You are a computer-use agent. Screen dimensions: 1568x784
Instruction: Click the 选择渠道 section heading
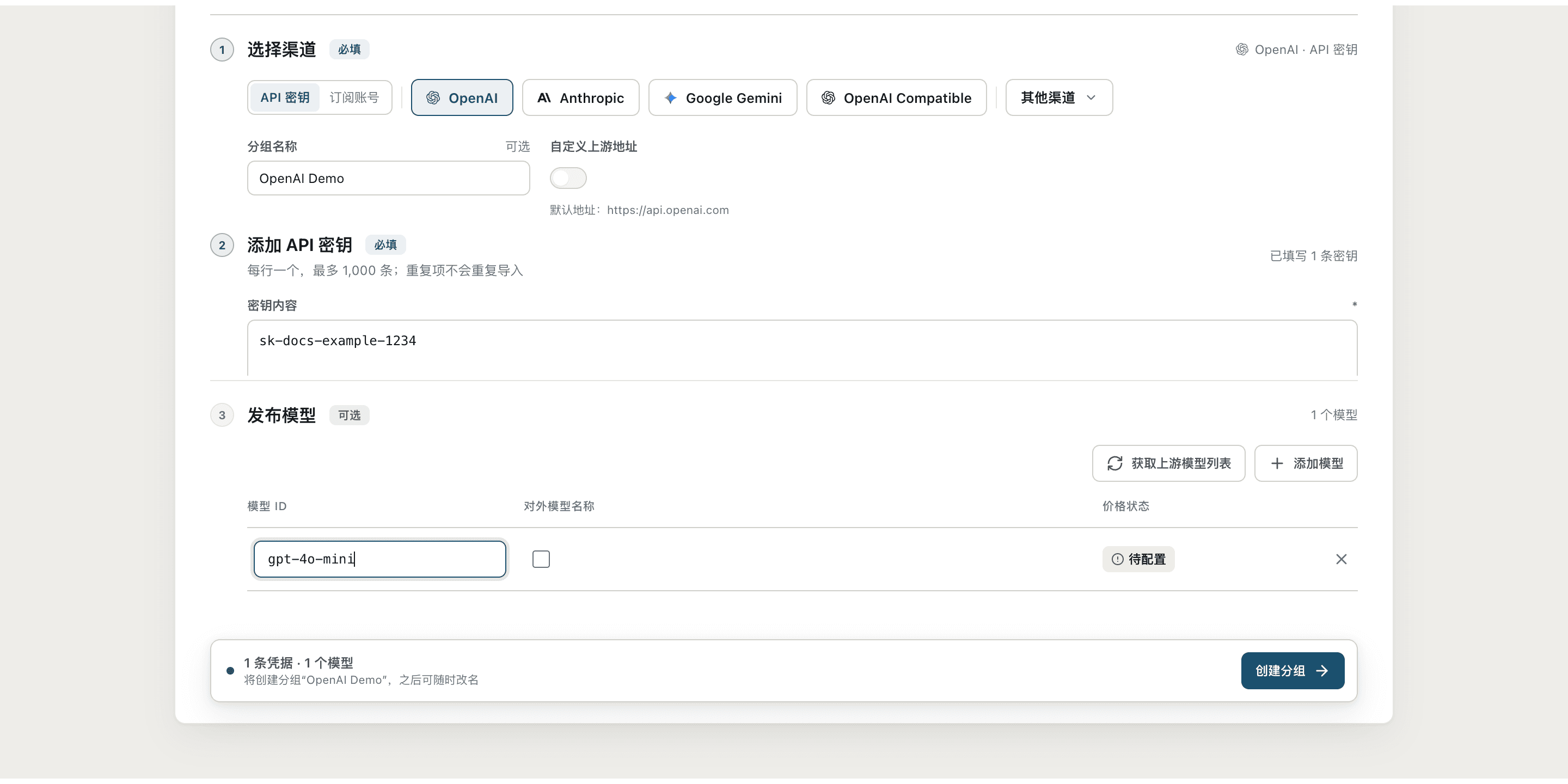[281, 50]
